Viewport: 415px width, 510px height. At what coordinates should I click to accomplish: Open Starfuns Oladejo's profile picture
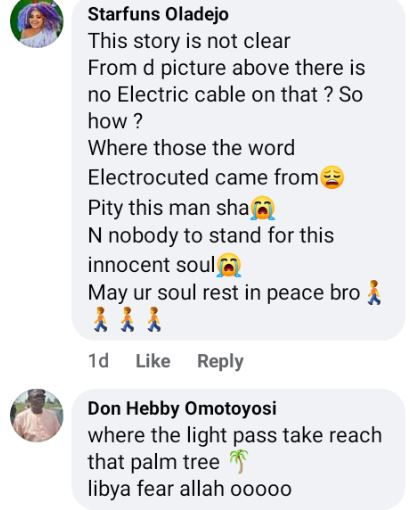(37, 22)
